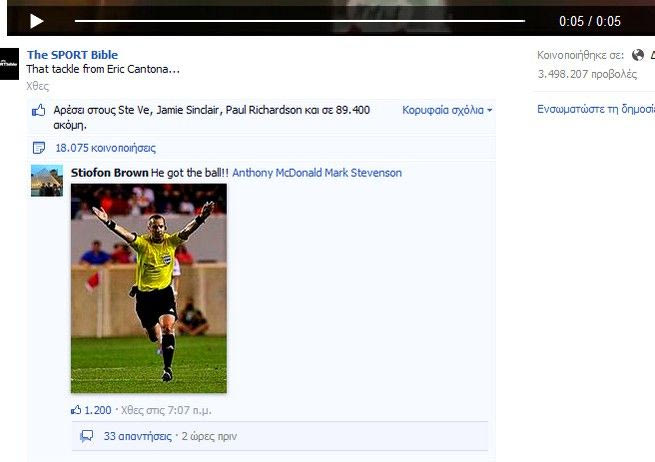655x462 pixels.
Task: Expand the 33 απαντήσεις replies
Action: coord(137,436)
